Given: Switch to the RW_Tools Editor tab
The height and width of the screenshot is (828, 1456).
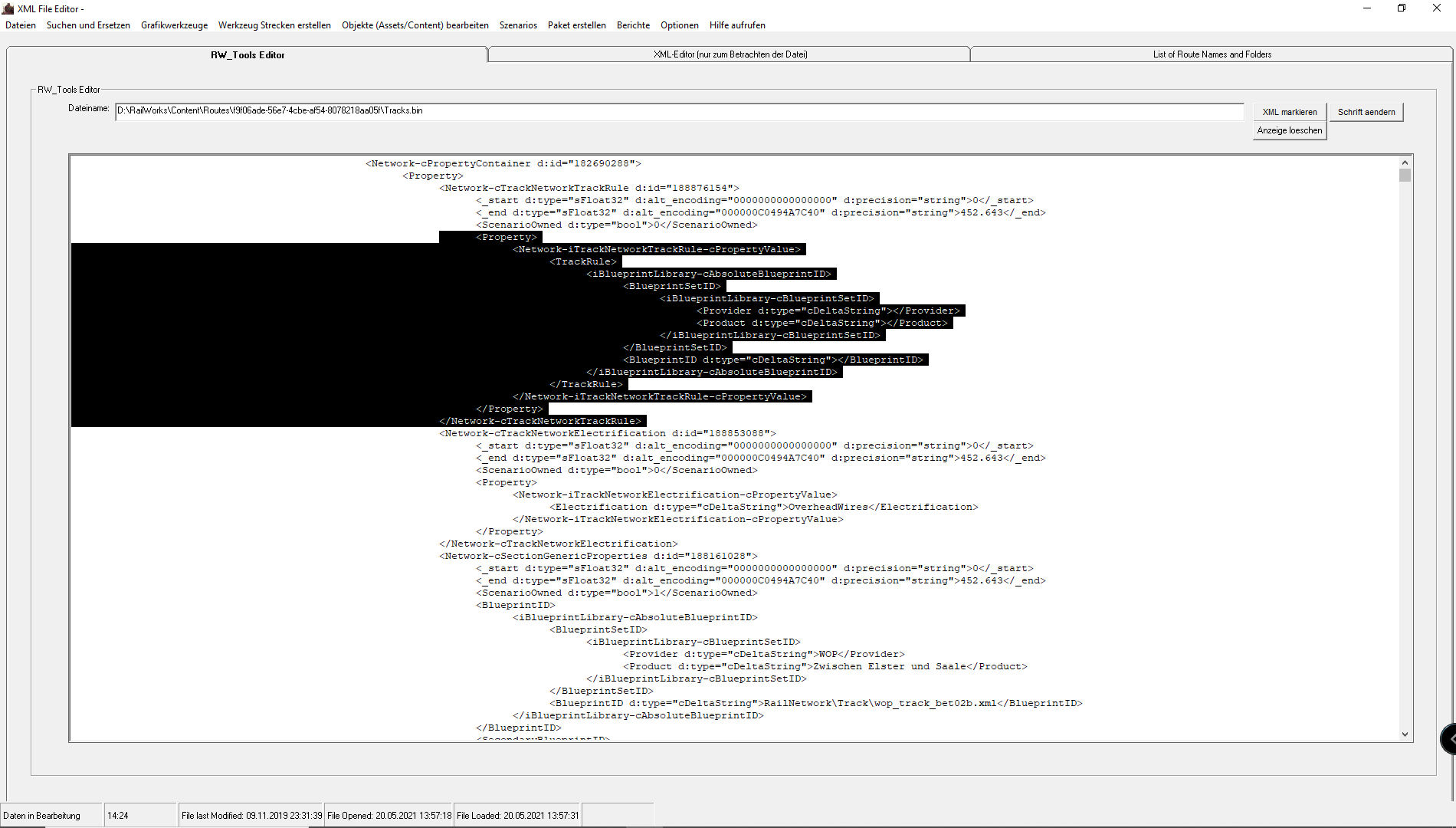Looking at the screenshot, I should (x=248, y=54).
